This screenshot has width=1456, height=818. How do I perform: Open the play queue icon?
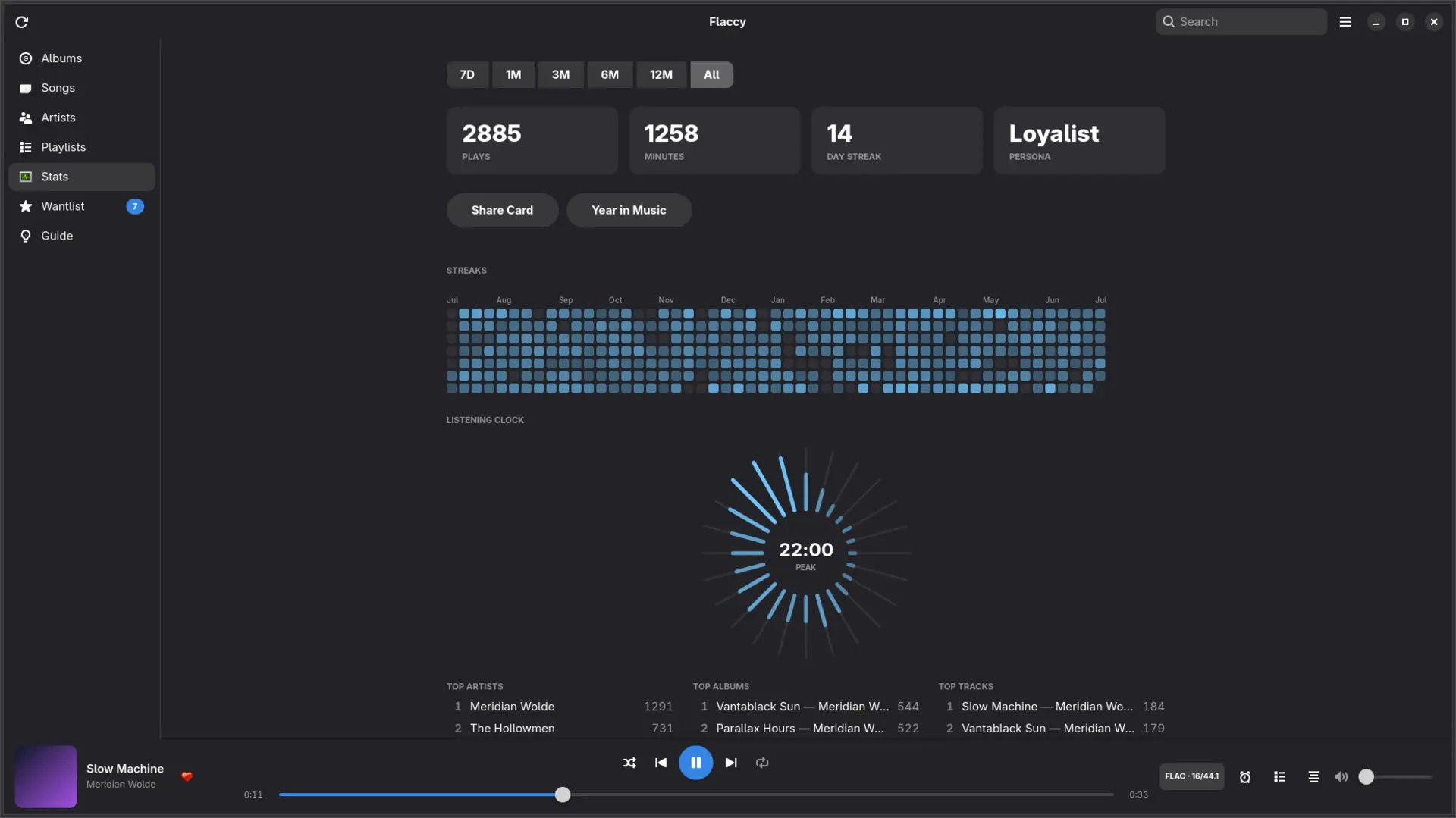(1280, 777)
